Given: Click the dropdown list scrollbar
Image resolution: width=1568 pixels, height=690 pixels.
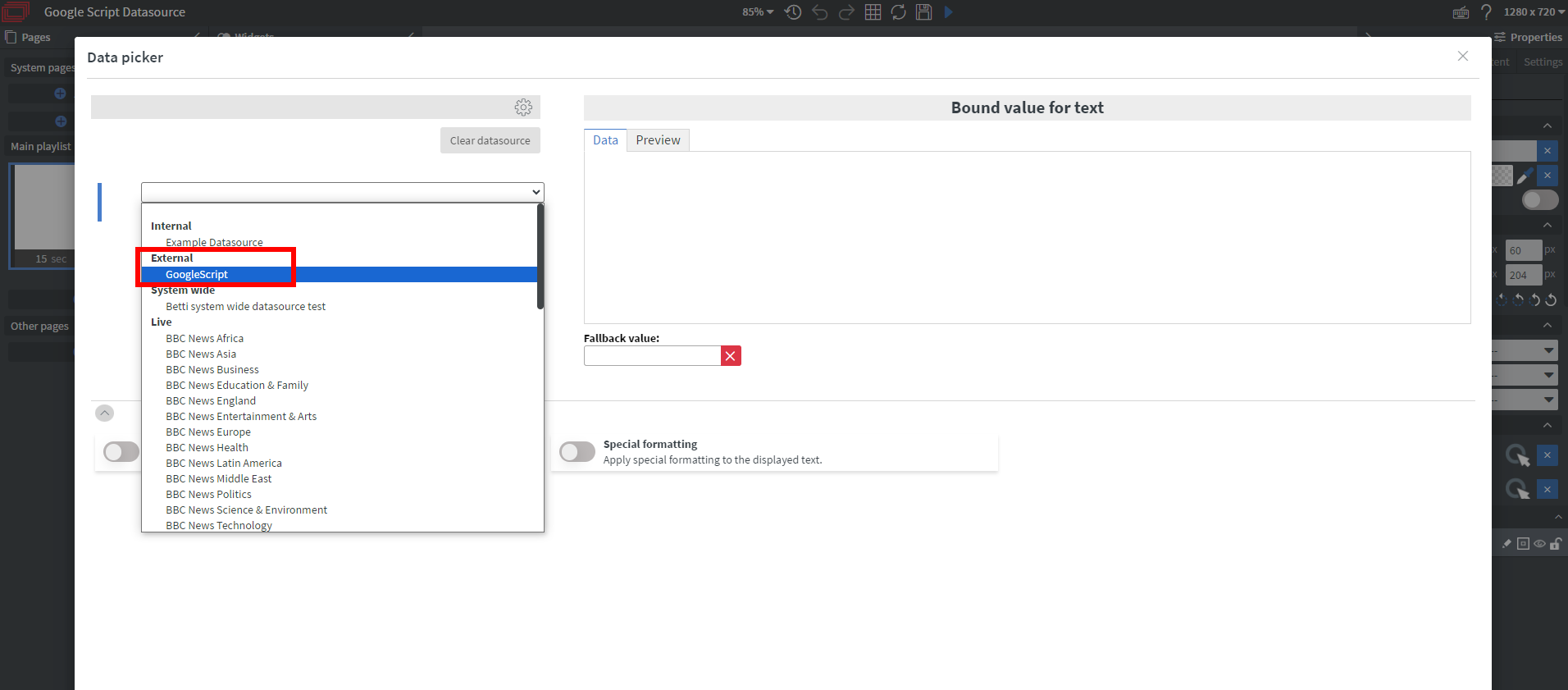Looking at the screenshot, I should click(x=540, y=256).
